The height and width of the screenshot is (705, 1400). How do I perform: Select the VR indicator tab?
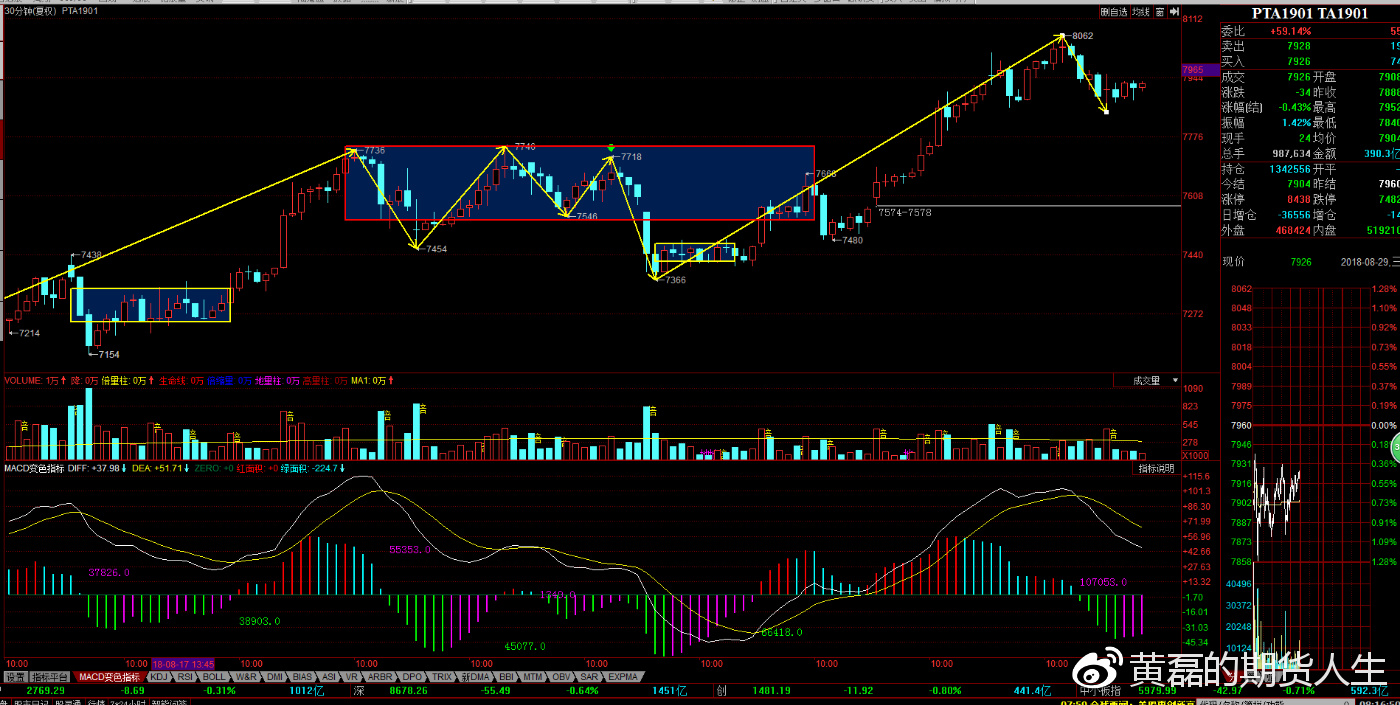click(352, 677)
